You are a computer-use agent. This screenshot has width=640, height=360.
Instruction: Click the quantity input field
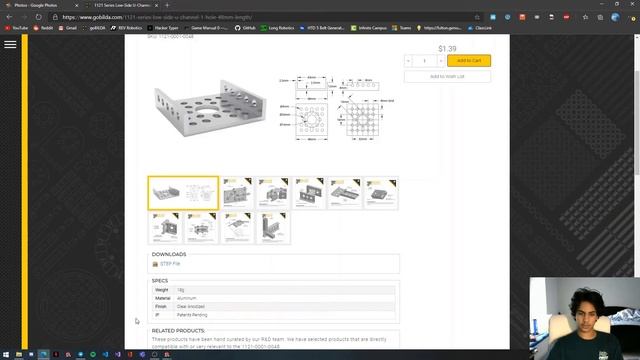424,61
